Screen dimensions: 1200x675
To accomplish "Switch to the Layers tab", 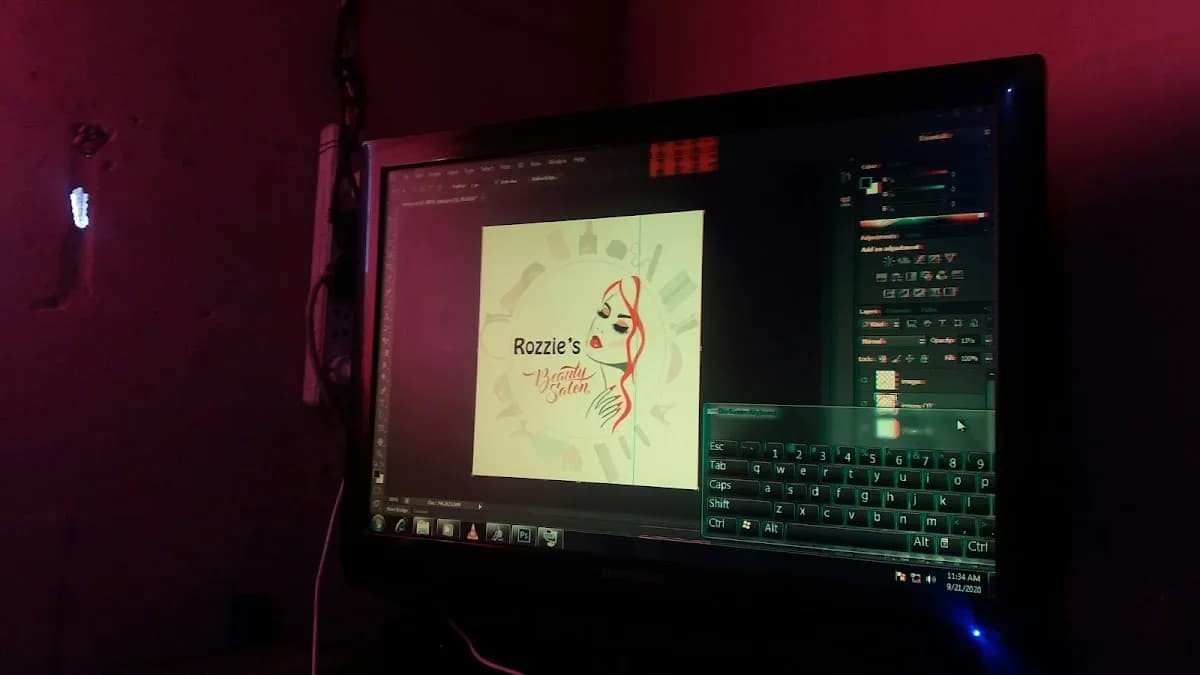I will click(x=870, y=311).
